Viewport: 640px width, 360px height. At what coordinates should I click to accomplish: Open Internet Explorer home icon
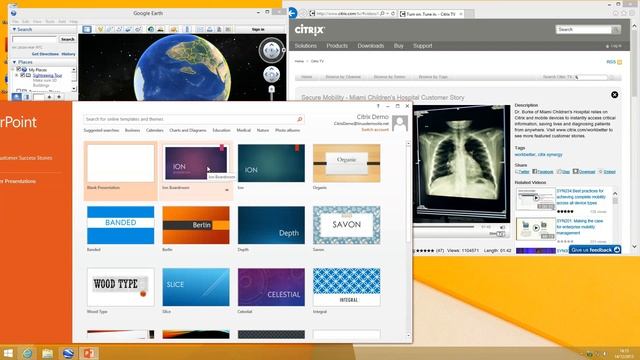[616, 13]
